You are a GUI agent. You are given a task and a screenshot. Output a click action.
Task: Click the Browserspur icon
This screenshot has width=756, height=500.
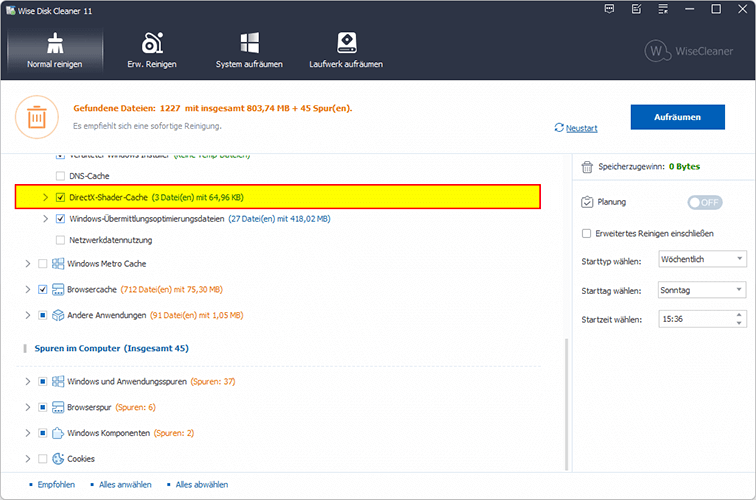click(x=58, y=407)
